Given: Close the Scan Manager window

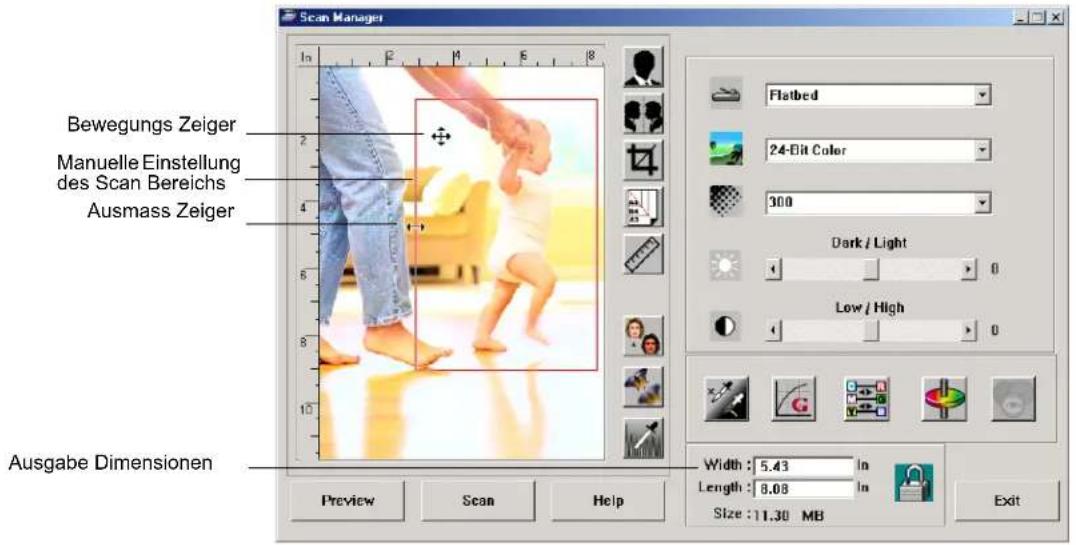Looking at the screenshot, I should [1055, 18].
